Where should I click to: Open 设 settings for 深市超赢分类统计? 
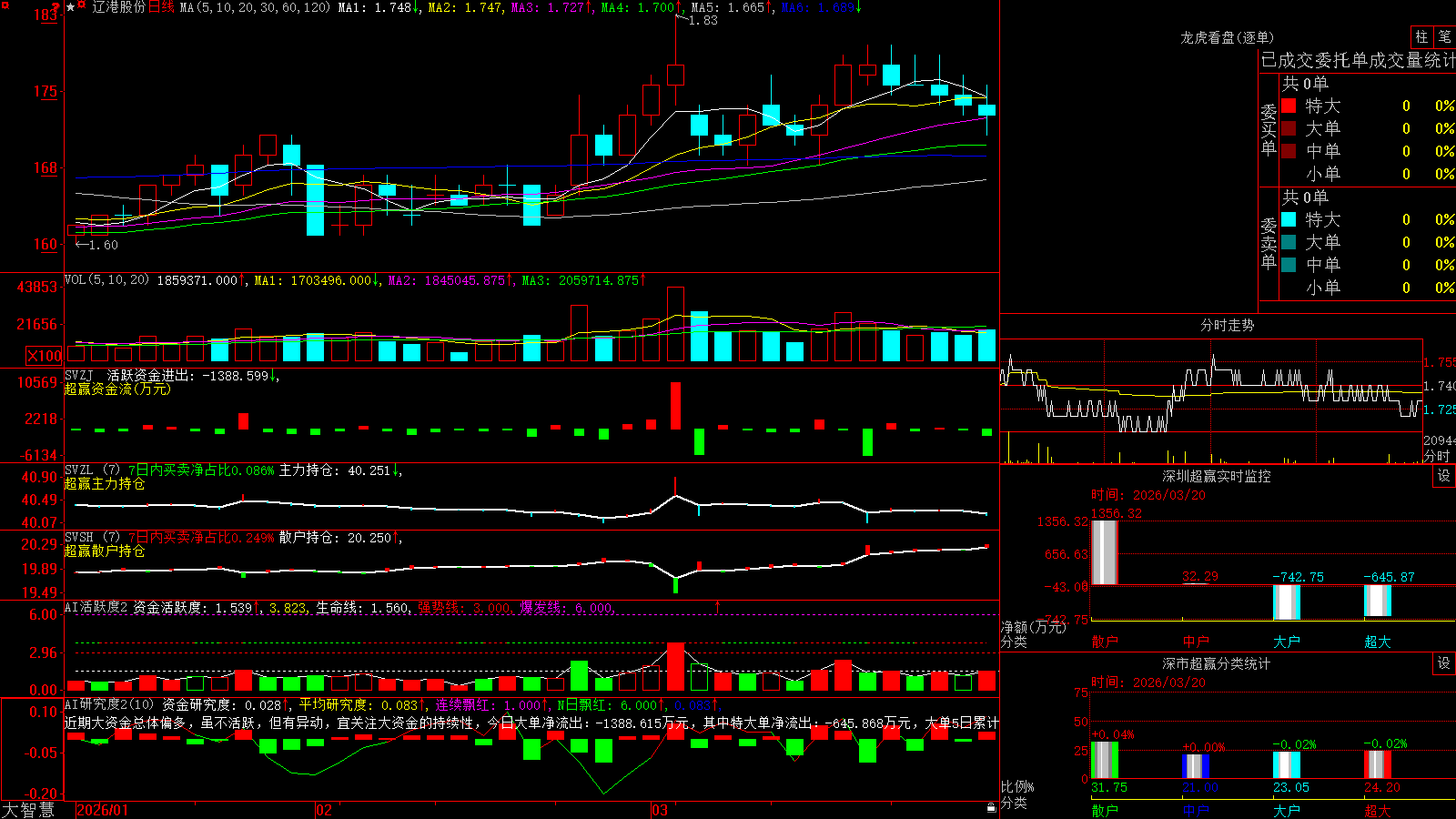tap(1444, 663)
